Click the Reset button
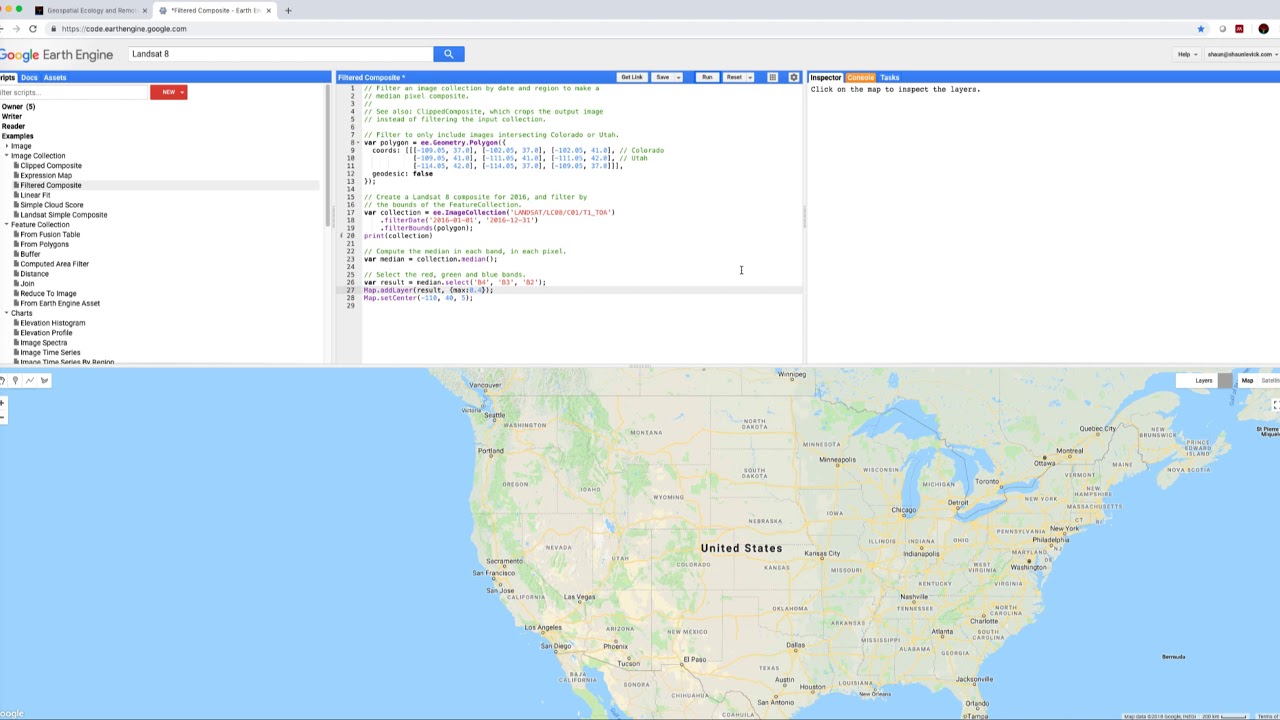The image size is (1280, 720). [x=734, y=77]
